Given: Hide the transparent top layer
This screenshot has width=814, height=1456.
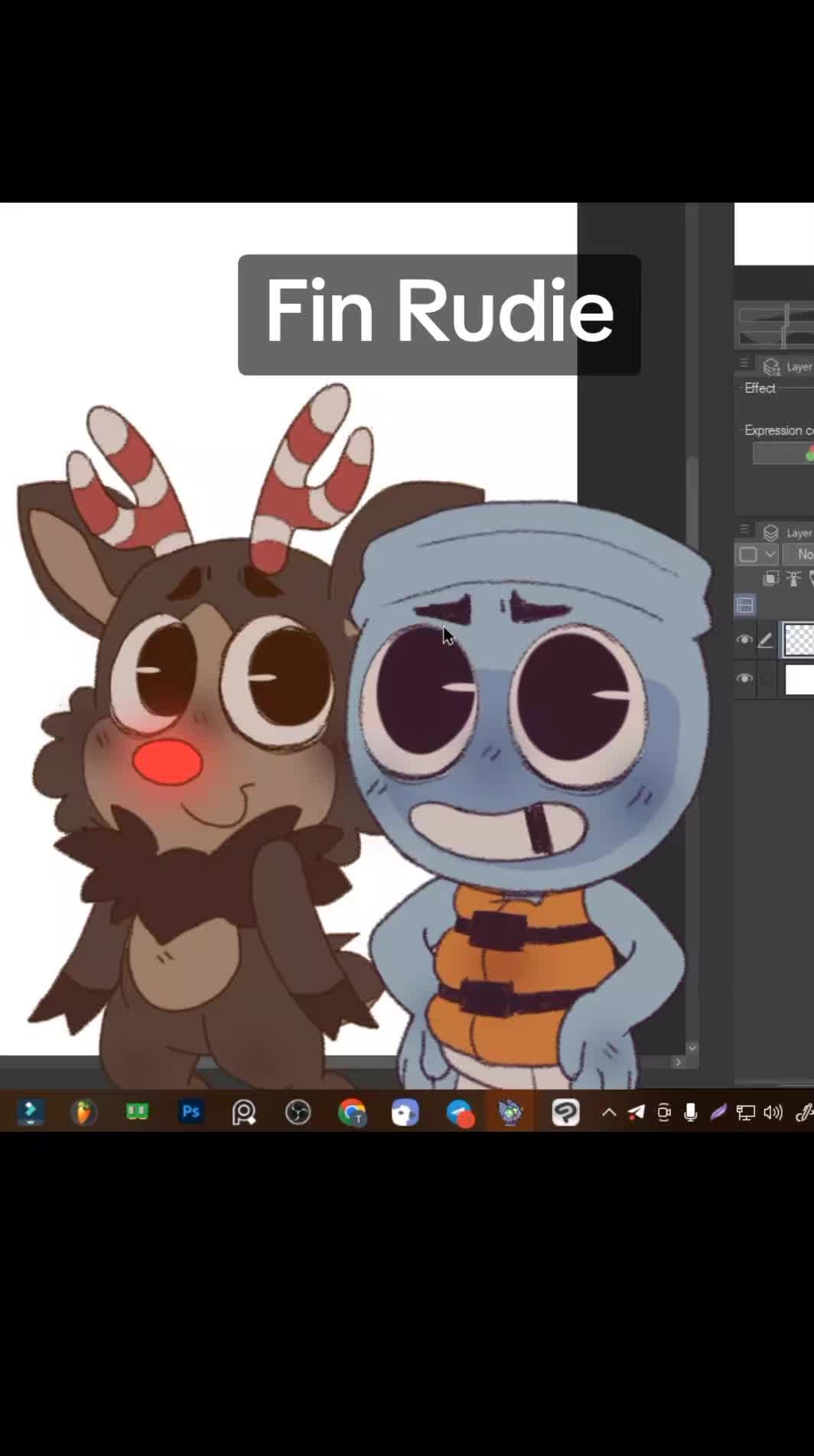Looking at the screenshot, I should pos(744,640).
